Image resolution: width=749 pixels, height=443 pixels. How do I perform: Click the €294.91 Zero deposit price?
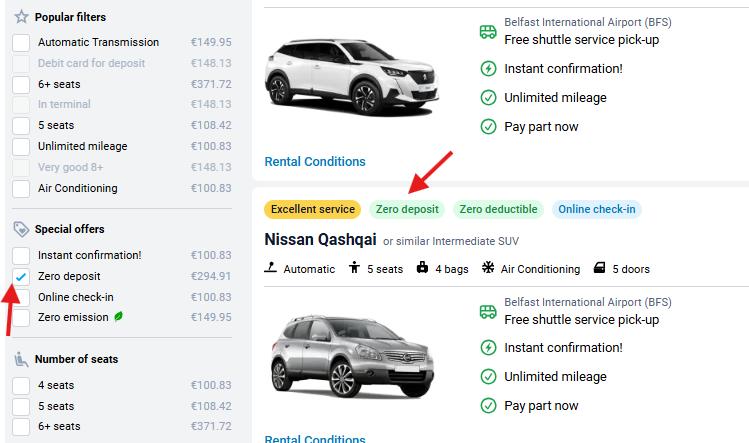coord(211,276)
